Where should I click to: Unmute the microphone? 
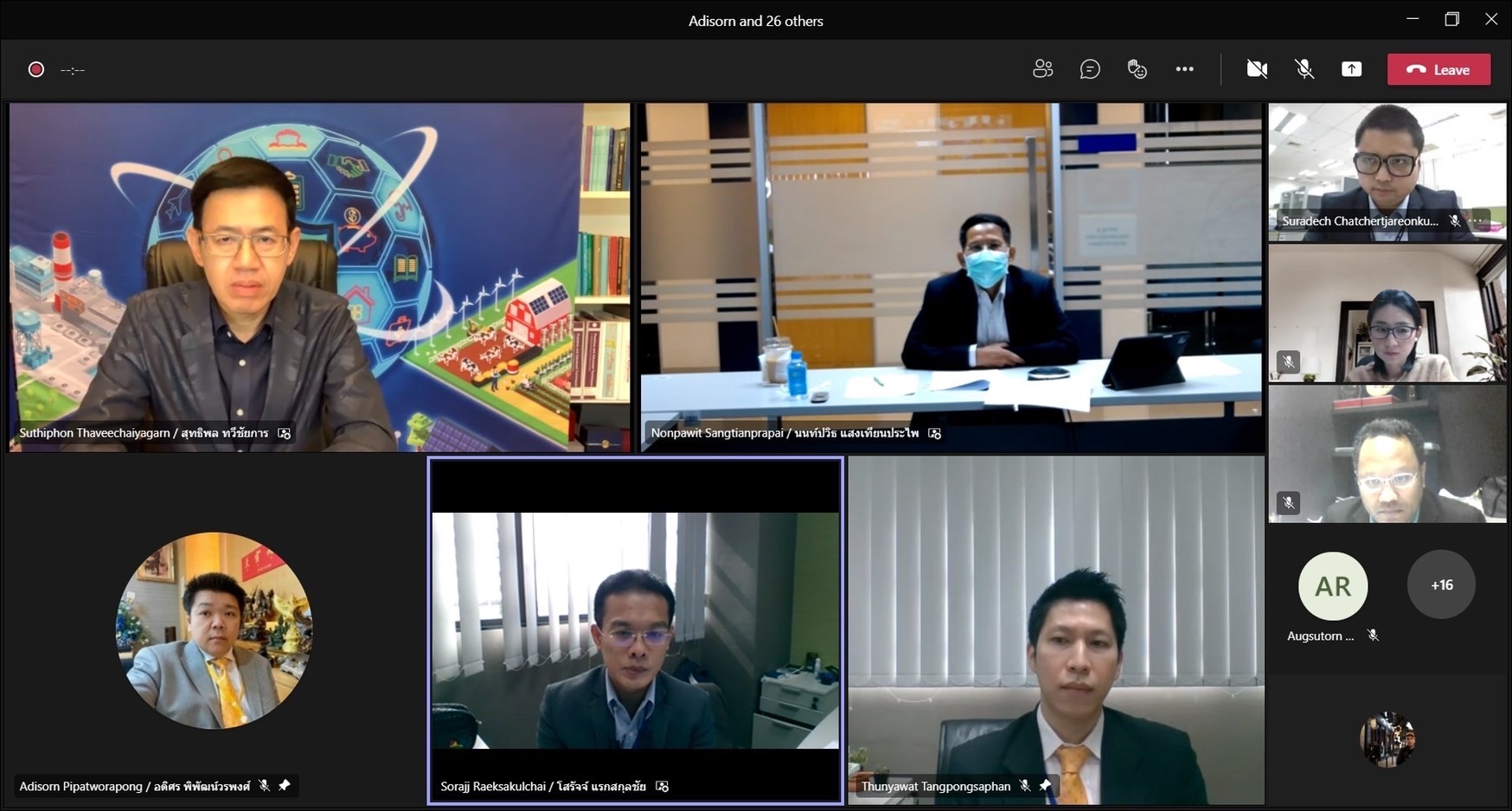pos(1304,69)
